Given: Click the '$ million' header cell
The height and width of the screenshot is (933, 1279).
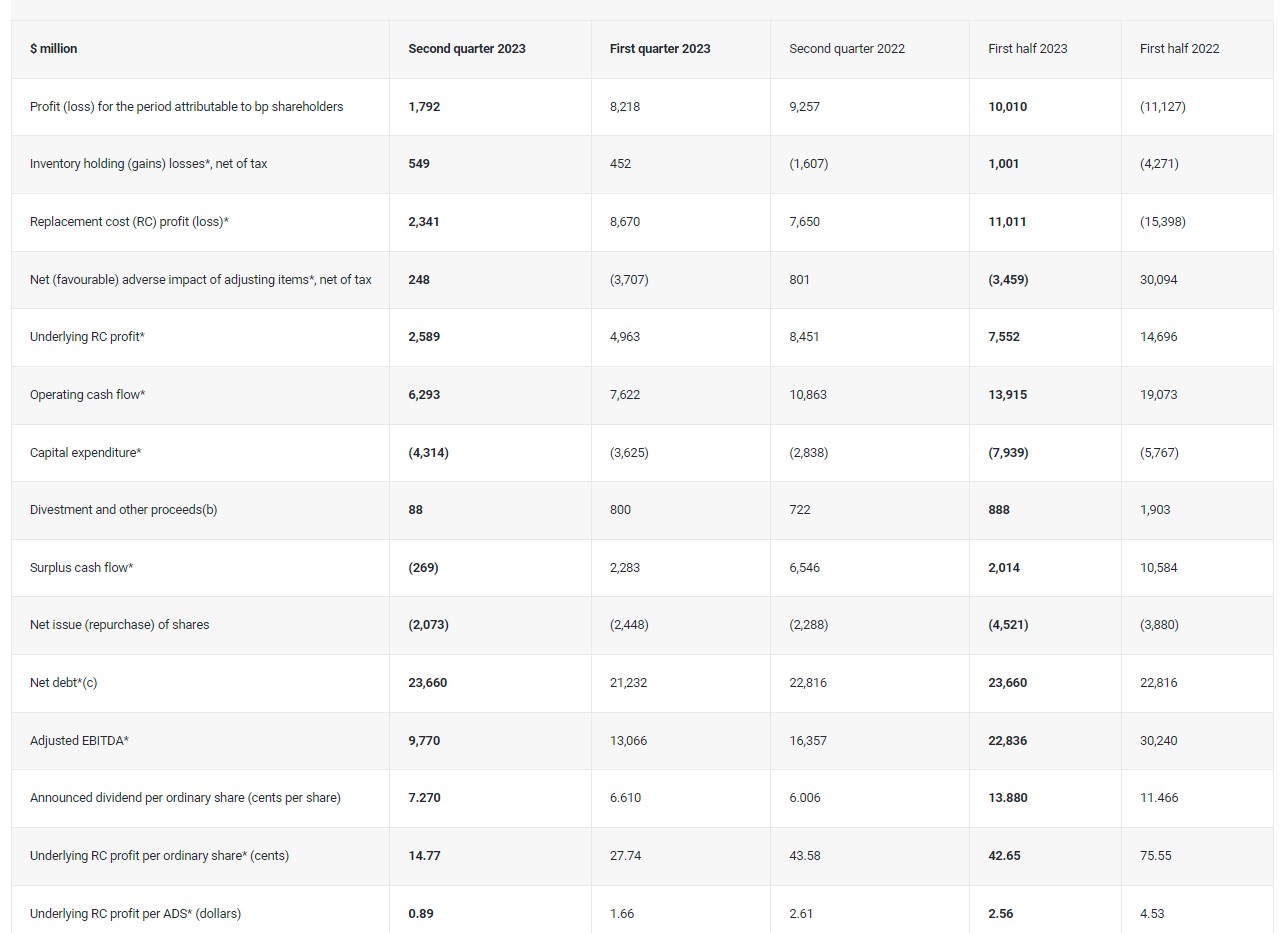Looking at the screenshot, I should pyautogui.click(x=54, y=49).
